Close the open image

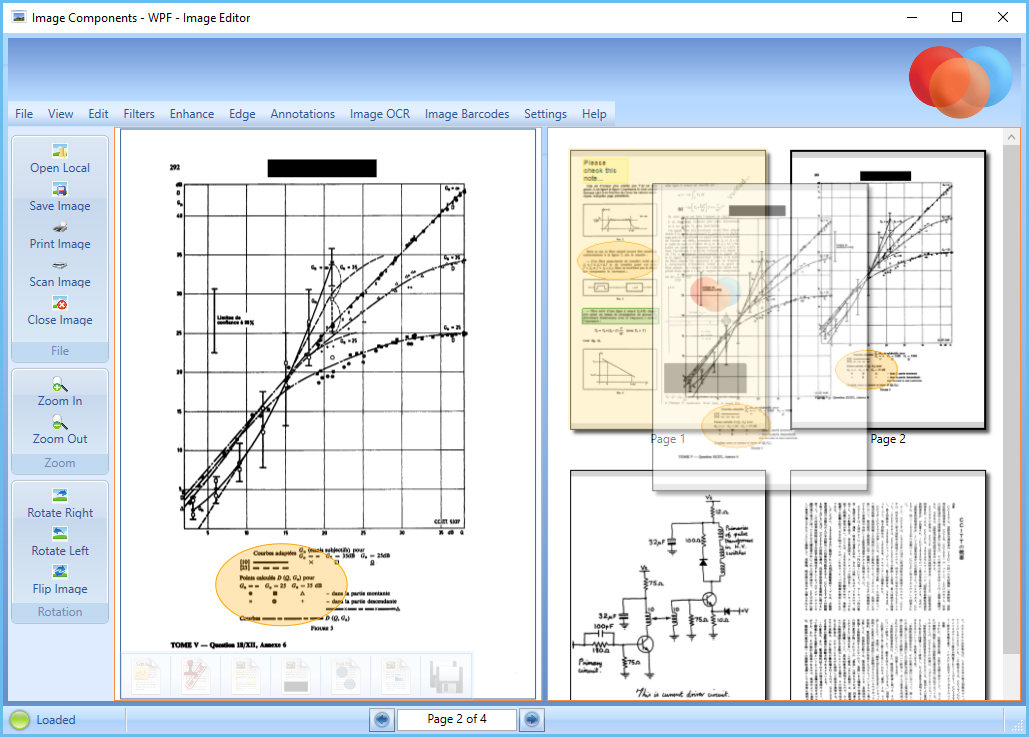tap(60, 312)
